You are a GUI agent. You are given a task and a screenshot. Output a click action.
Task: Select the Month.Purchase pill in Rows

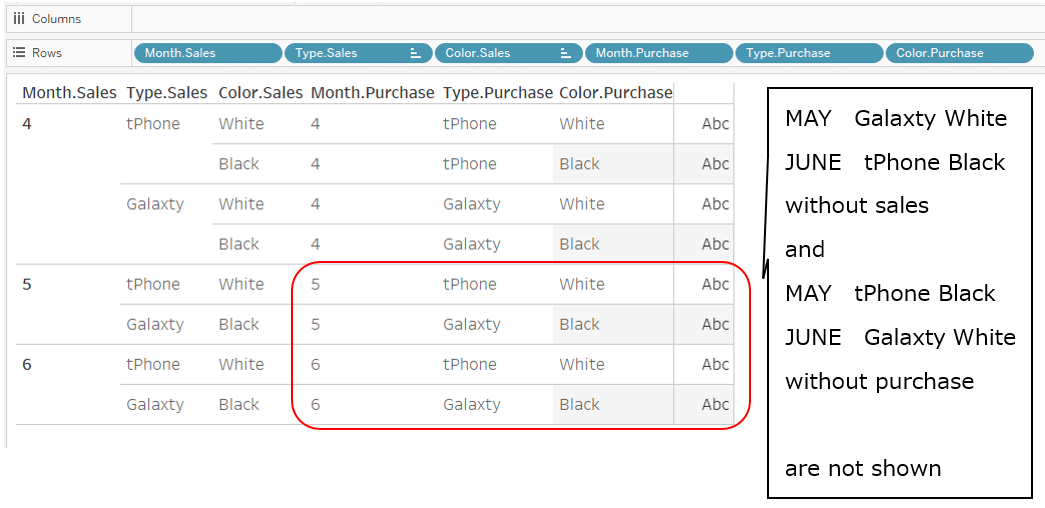coord(658,53)
